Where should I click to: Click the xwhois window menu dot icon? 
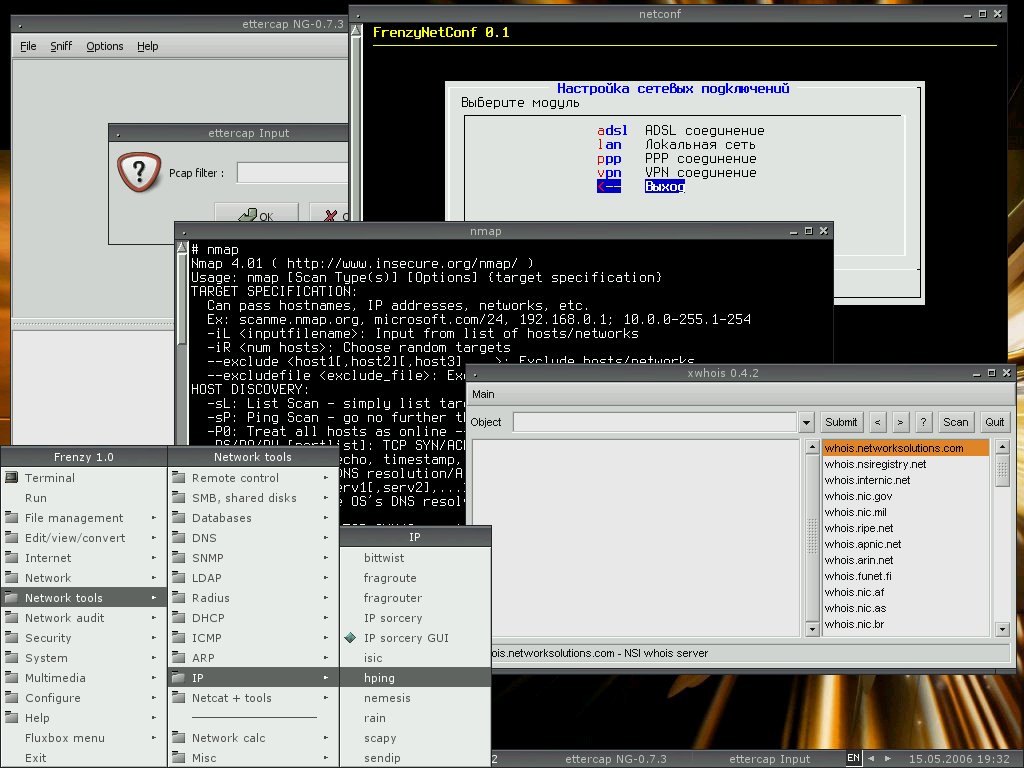(475, 374)
